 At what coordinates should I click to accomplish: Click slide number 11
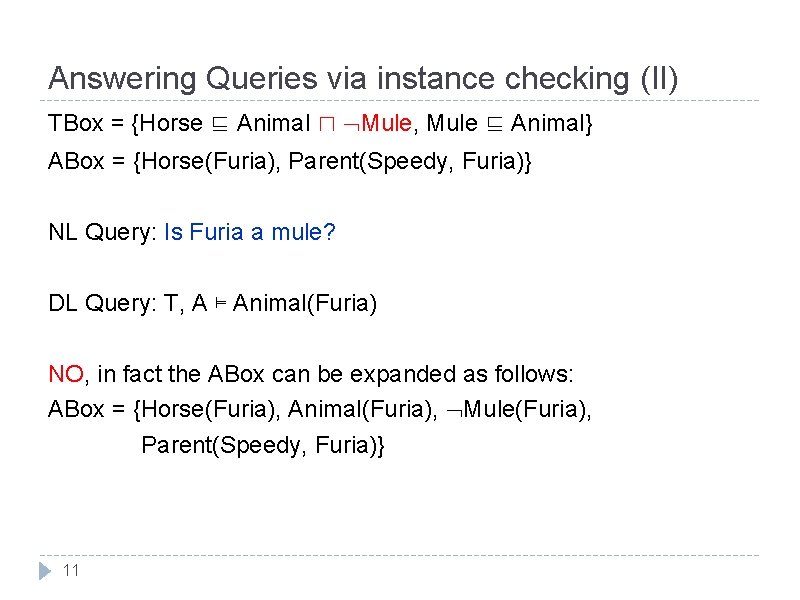click(x=71, y=570)
